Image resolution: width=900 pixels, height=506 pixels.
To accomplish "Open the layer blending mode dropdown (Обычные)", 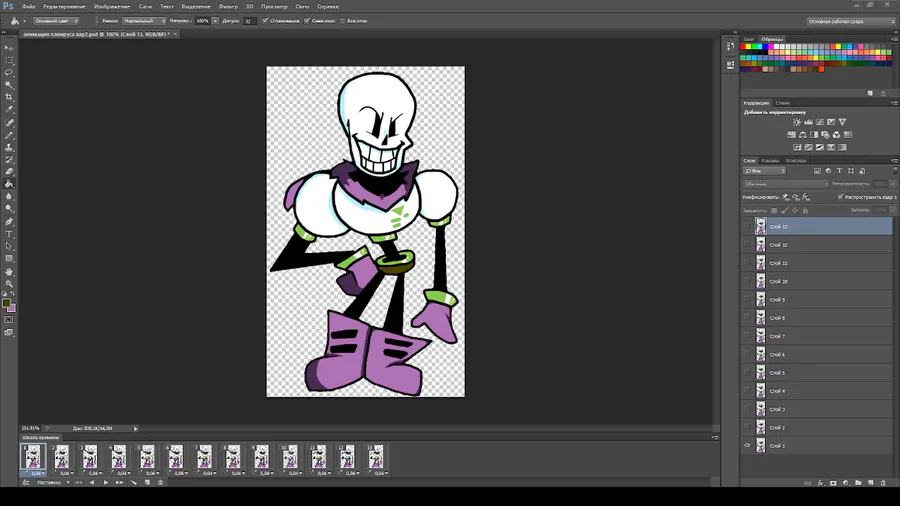I will (786, 184).
